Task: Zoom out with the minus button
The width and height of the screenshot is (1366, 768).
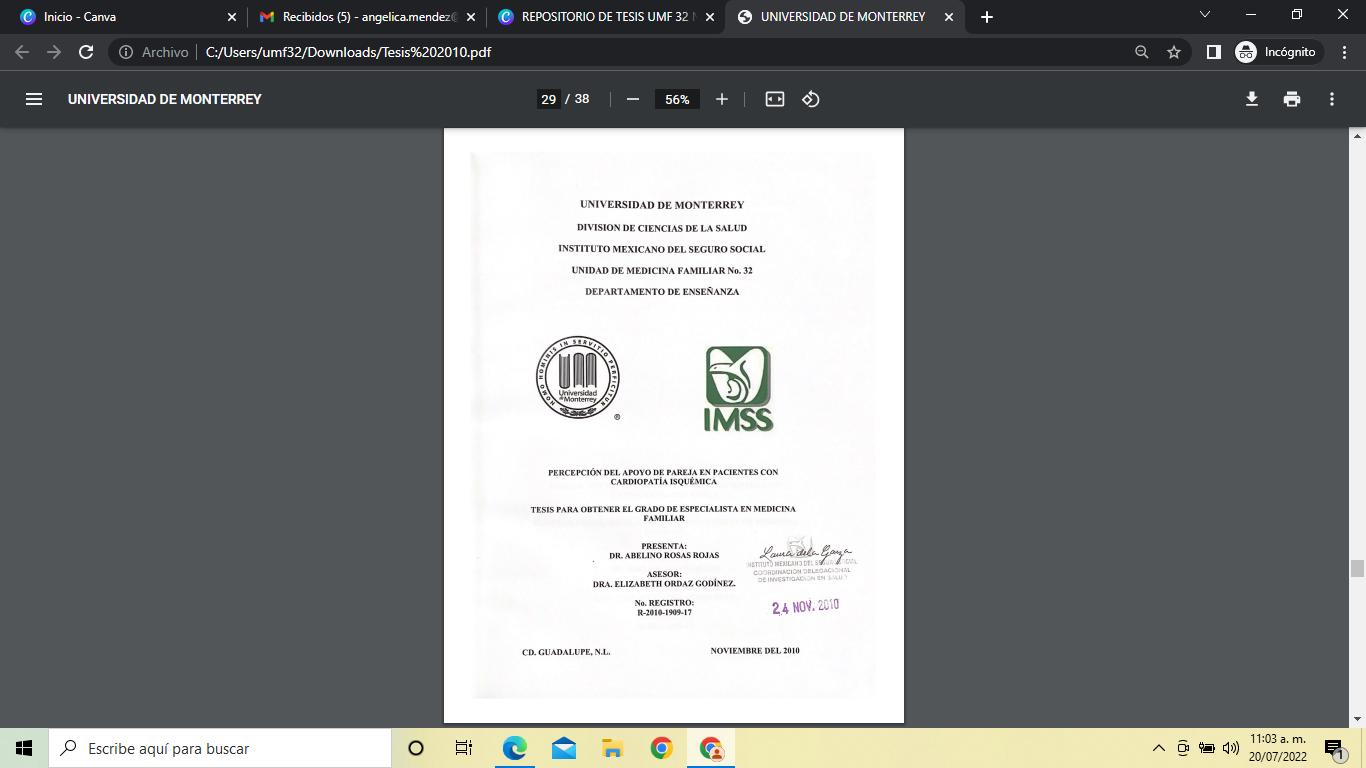Action: click(632, 99)
